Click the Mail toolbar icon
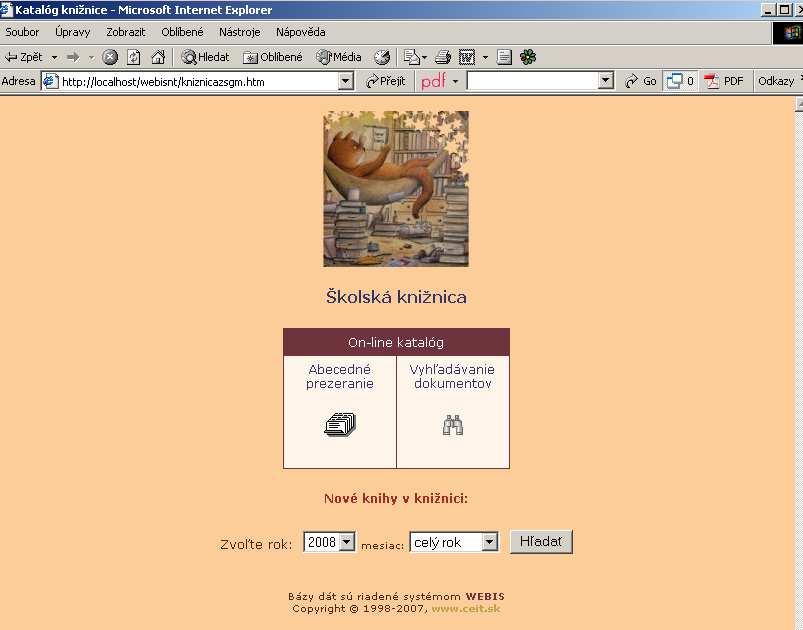 click(x=411, y=57)
